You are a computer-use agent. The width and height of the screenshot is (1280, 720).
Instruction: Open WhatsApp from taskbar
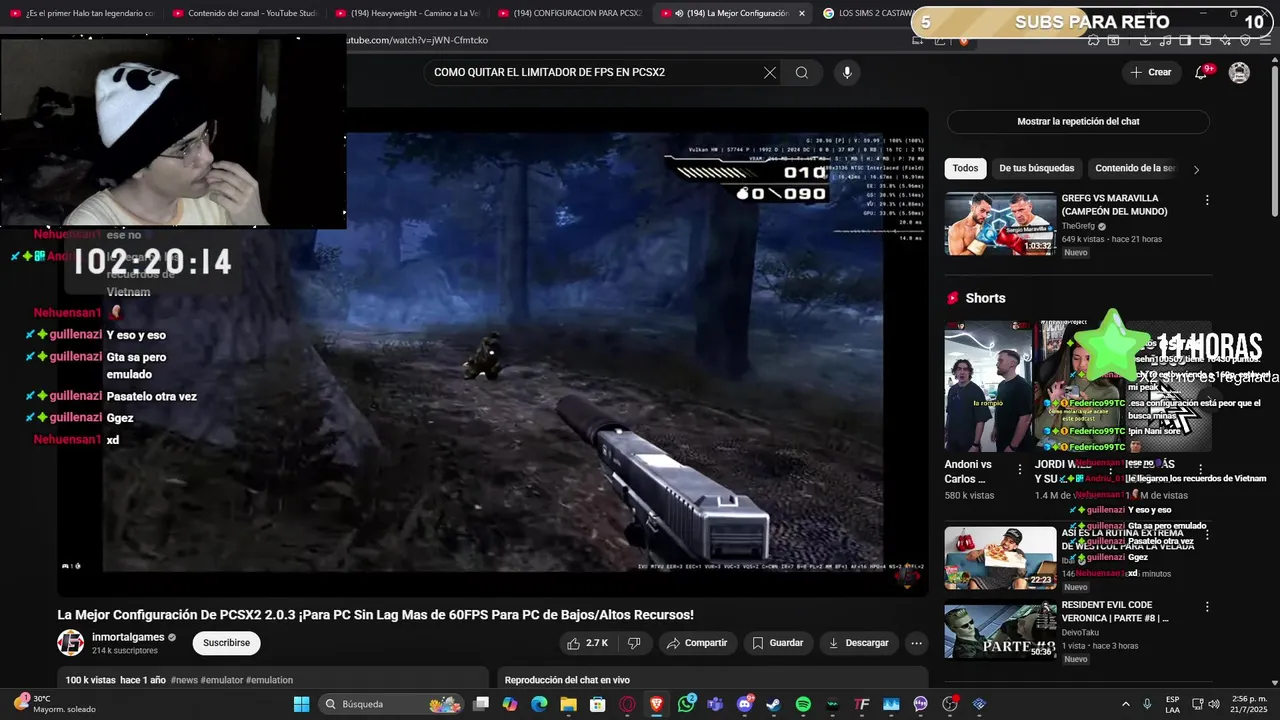(686, 704)
